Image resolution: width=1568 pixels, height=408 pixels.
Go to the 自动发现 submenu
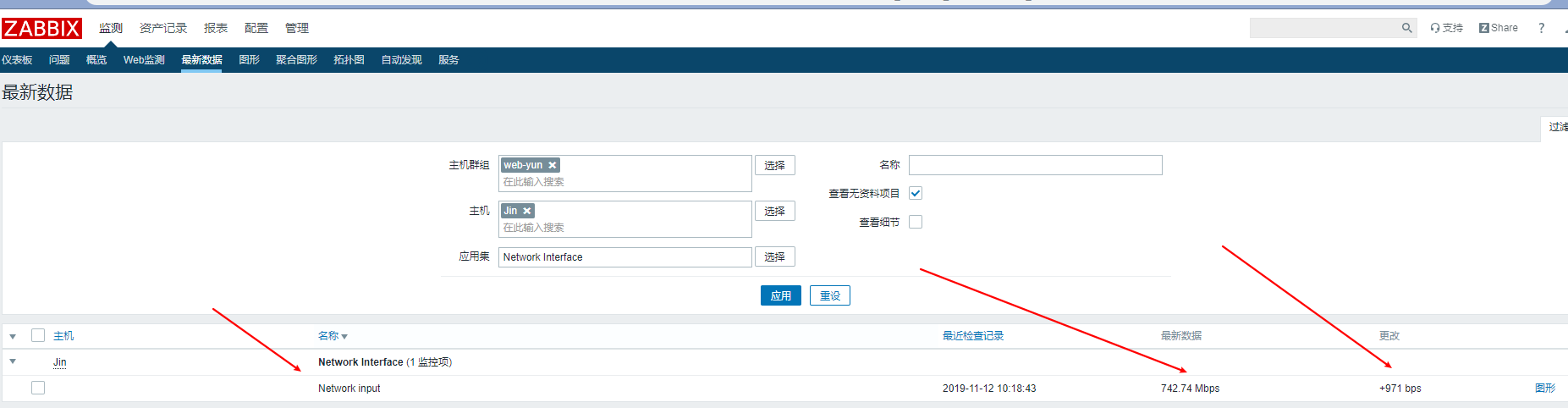pyautogui.click(x=401, y=60)
